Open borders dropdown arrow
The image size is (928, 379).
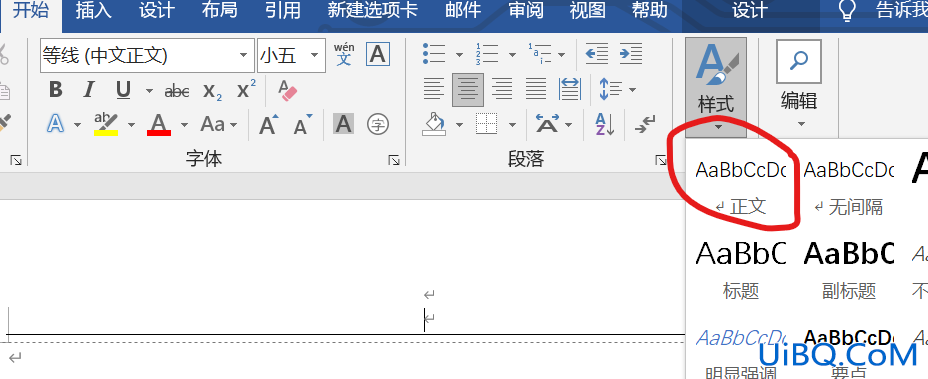point(512,125)
